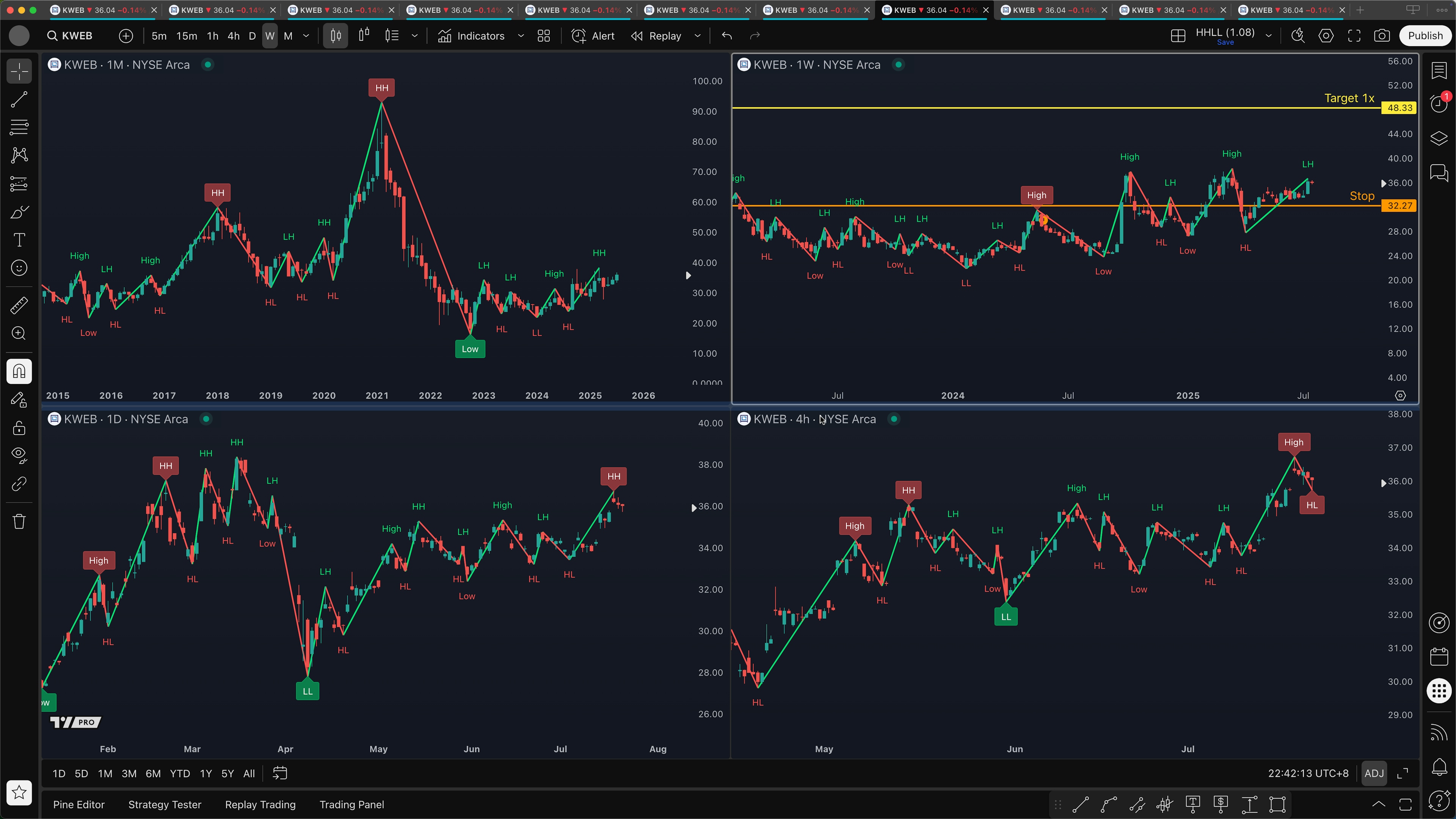Screen dimensions: 1456x819
Task: Open the layout setup grid icon
Action: (x=1178, y=36)
